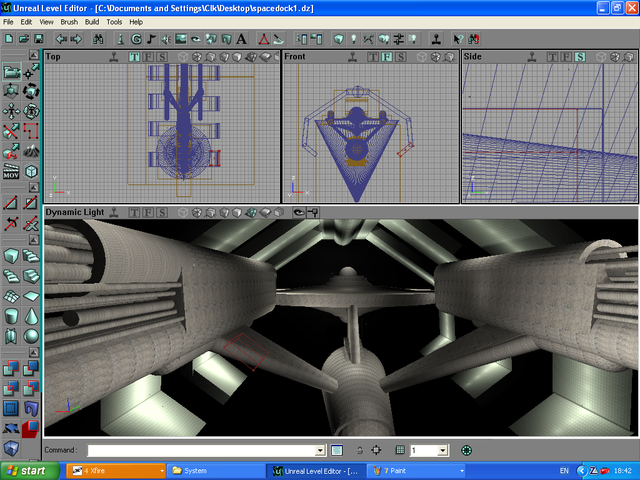Screen dimensions: 640x480
Task: Focus the Command input field
Action: coord(200,451)
